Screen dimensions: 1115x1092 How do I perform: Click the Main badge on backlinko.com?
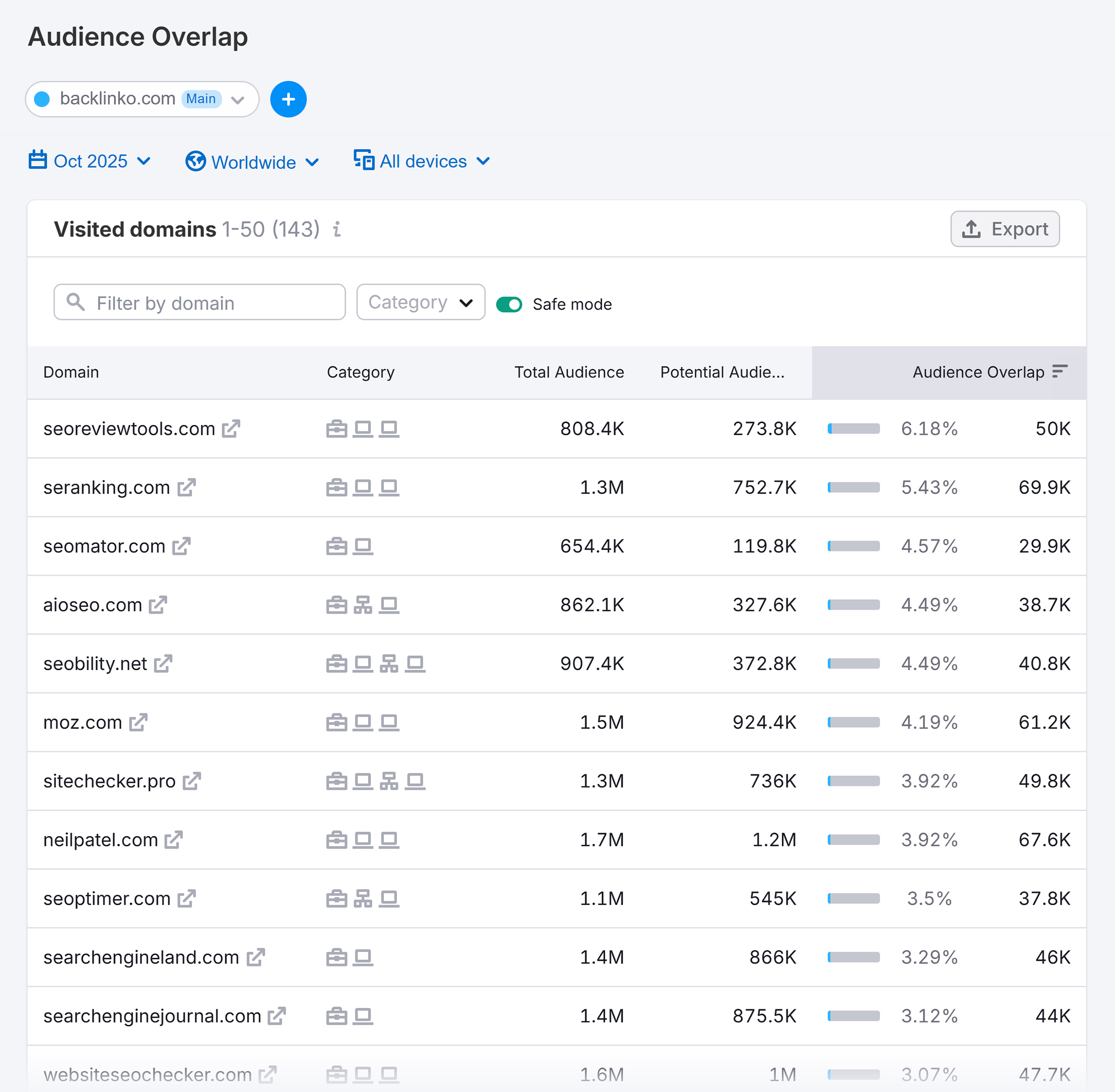(201, 99)
